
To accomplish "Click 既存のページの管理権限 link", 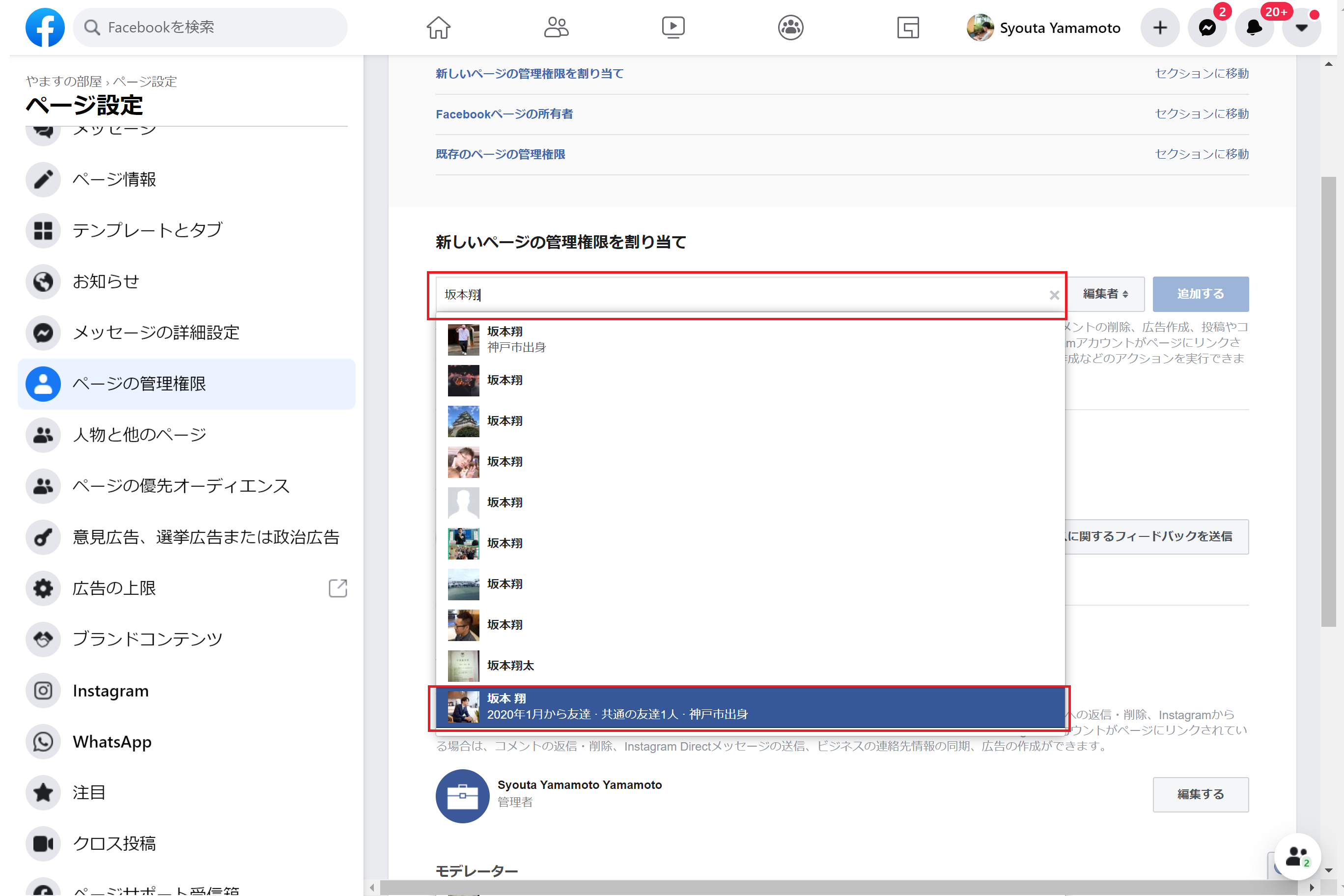I will pos(500,154).
